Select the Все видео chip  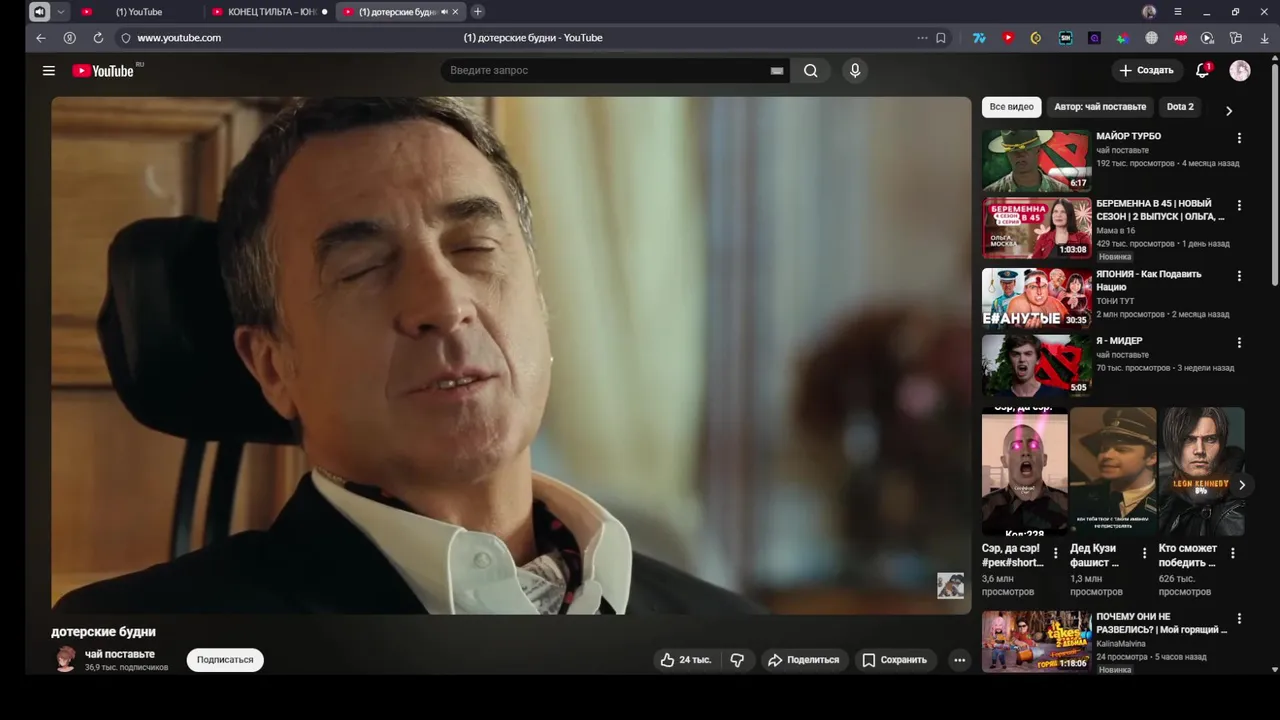(1011, 107)
